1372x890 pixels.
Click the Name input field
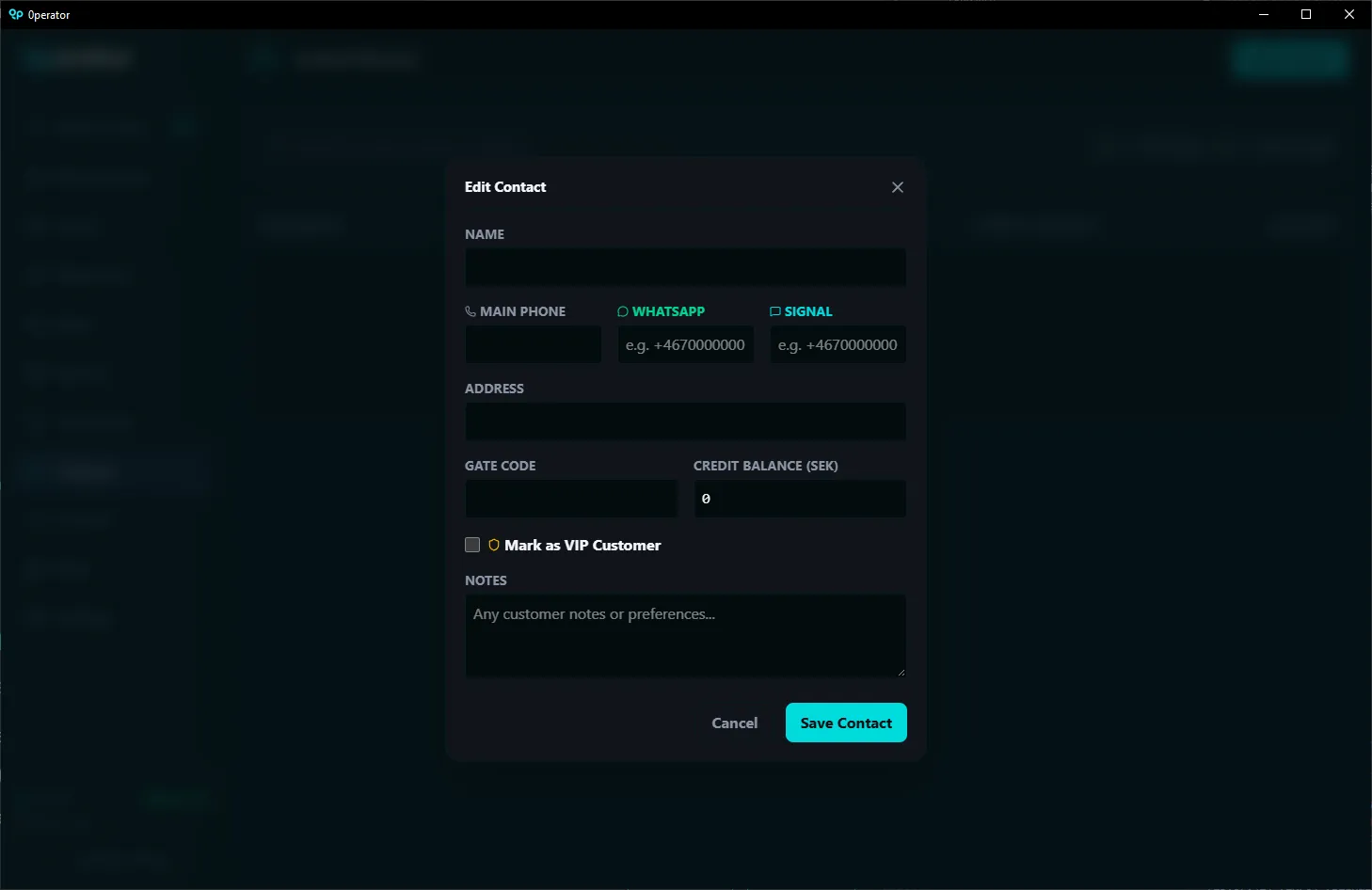685,267
